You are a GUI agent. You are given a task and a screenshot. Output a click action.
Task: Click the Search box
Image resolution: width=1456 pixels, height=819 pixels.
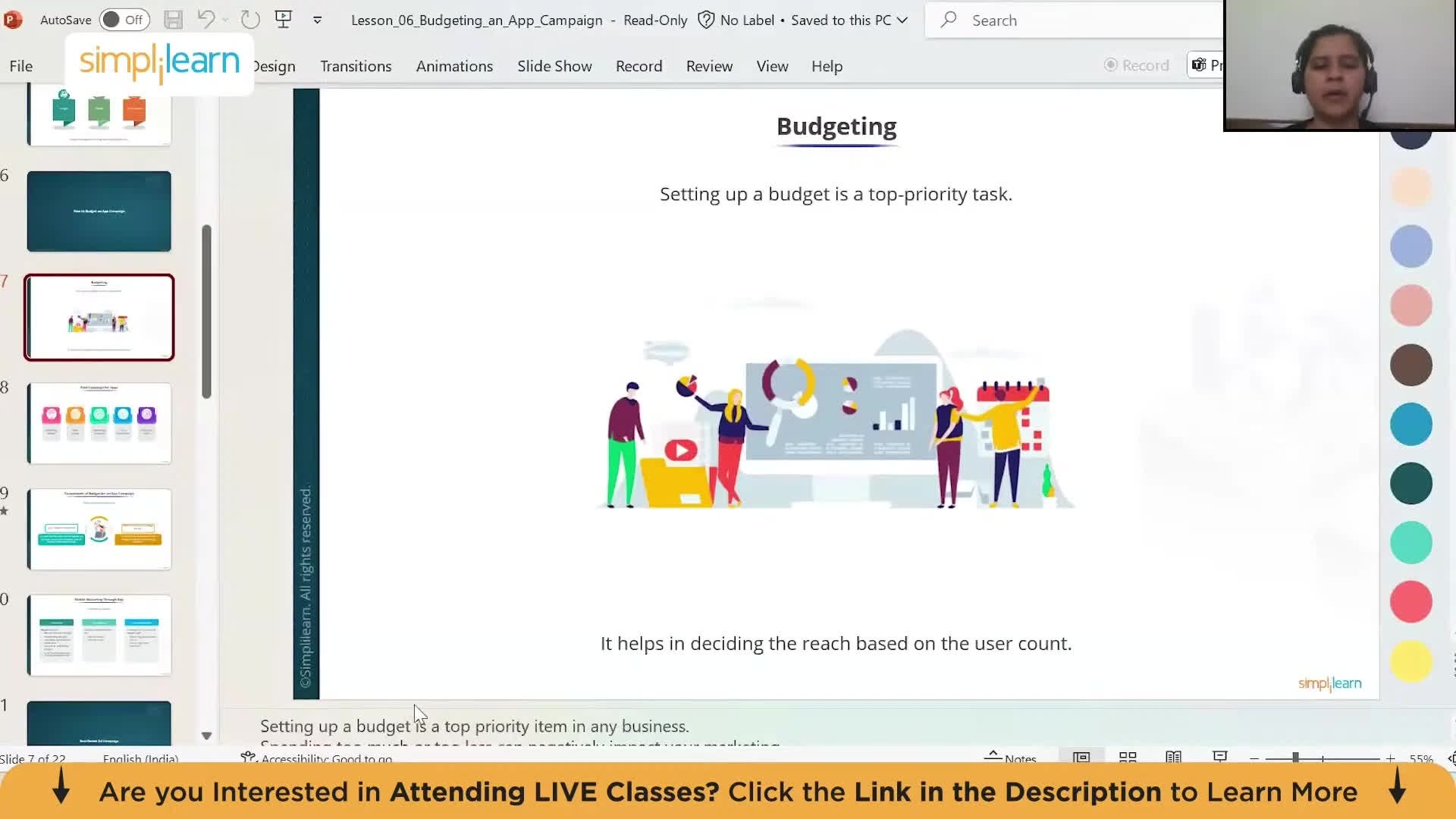pyautogui.click(x=1075, y=20)
